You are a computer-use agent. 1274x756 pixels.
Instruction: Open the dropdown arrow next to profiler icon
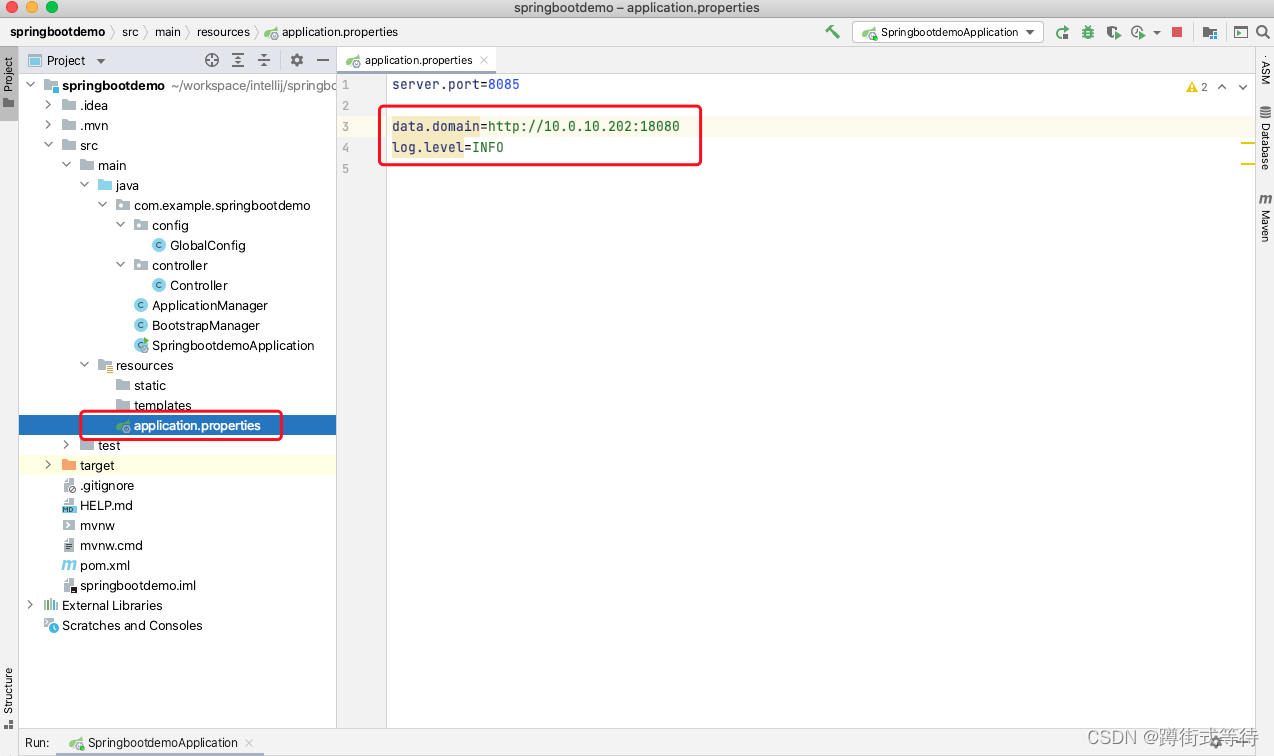click(1157, 32)
